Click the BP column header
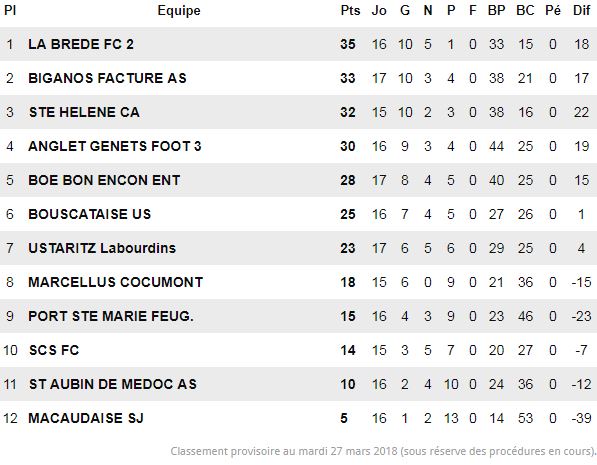597x465 pixels. pos(496,10)
